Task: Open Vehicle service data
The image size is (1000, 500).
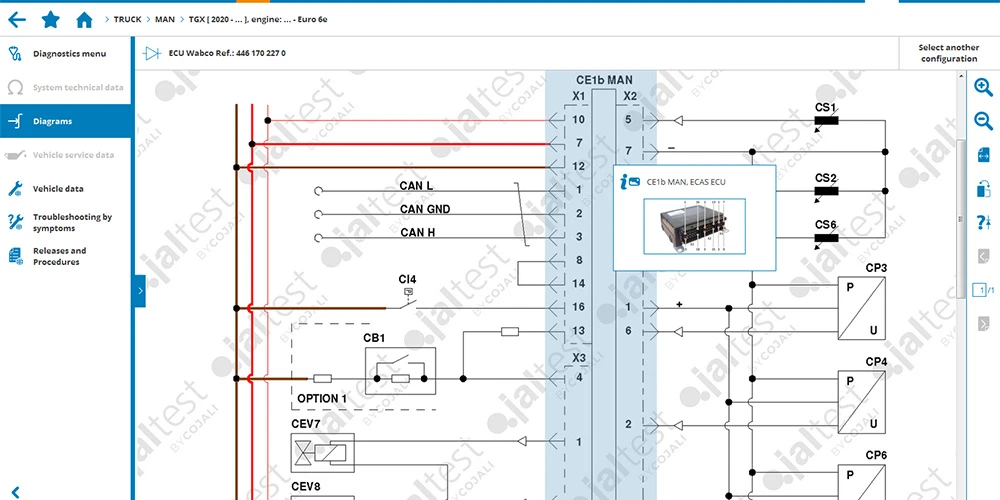Action: coord(66,155)
